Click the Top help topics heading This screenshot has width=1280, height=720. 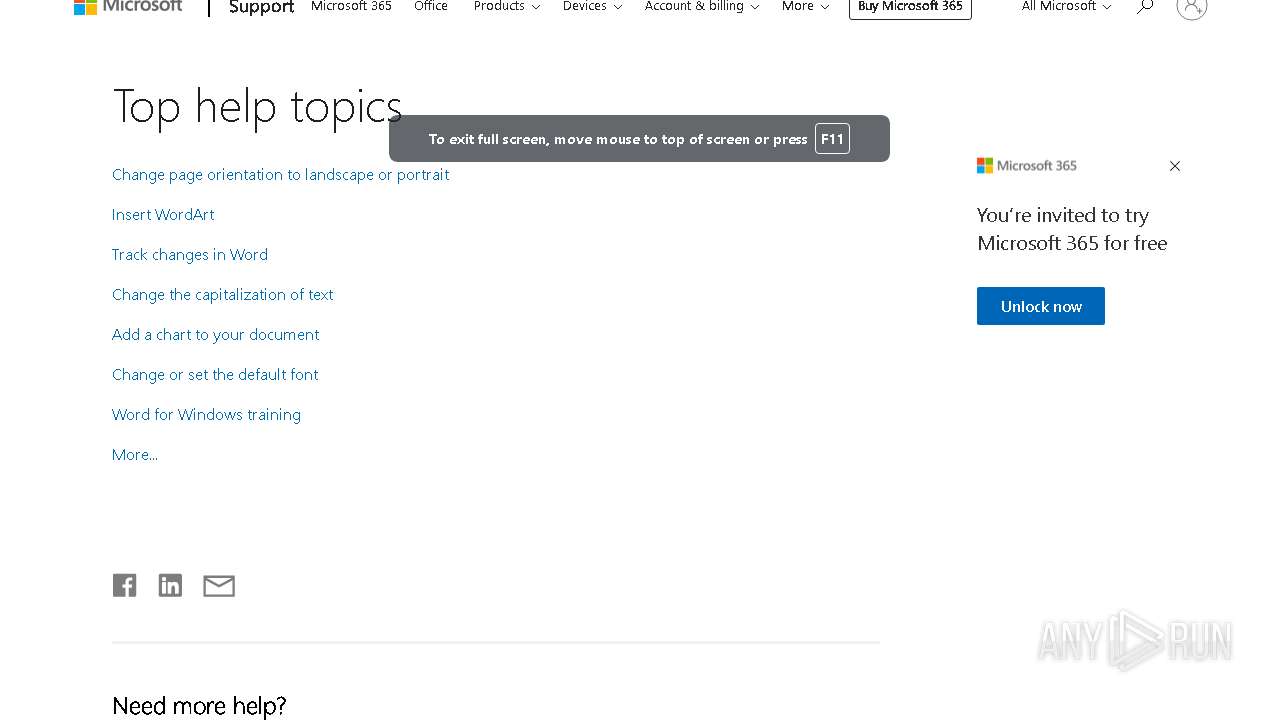click(x=257, y=106)
